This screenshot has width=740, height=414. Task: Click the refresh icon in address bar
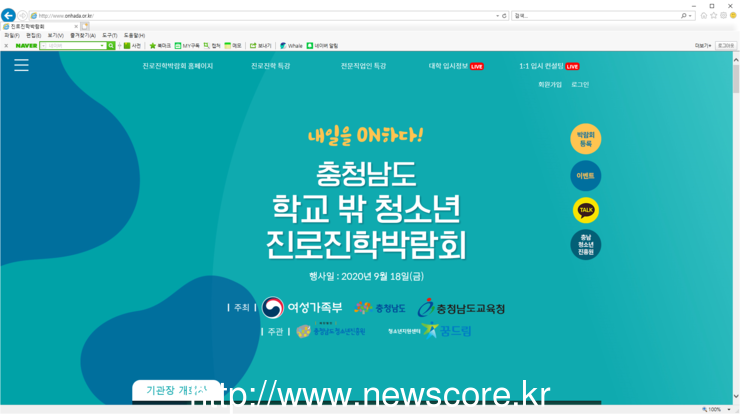coord(504,15)
